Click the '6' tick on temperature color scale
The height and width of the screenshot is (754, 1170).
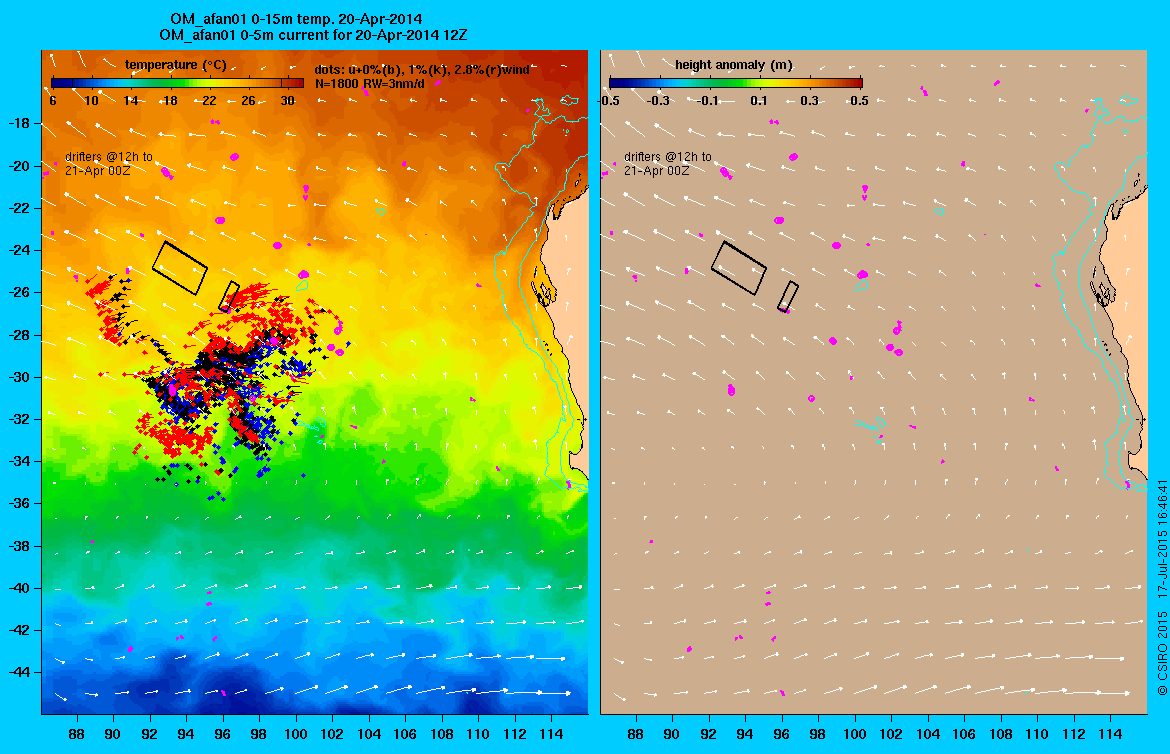click(x=53, y=101)
